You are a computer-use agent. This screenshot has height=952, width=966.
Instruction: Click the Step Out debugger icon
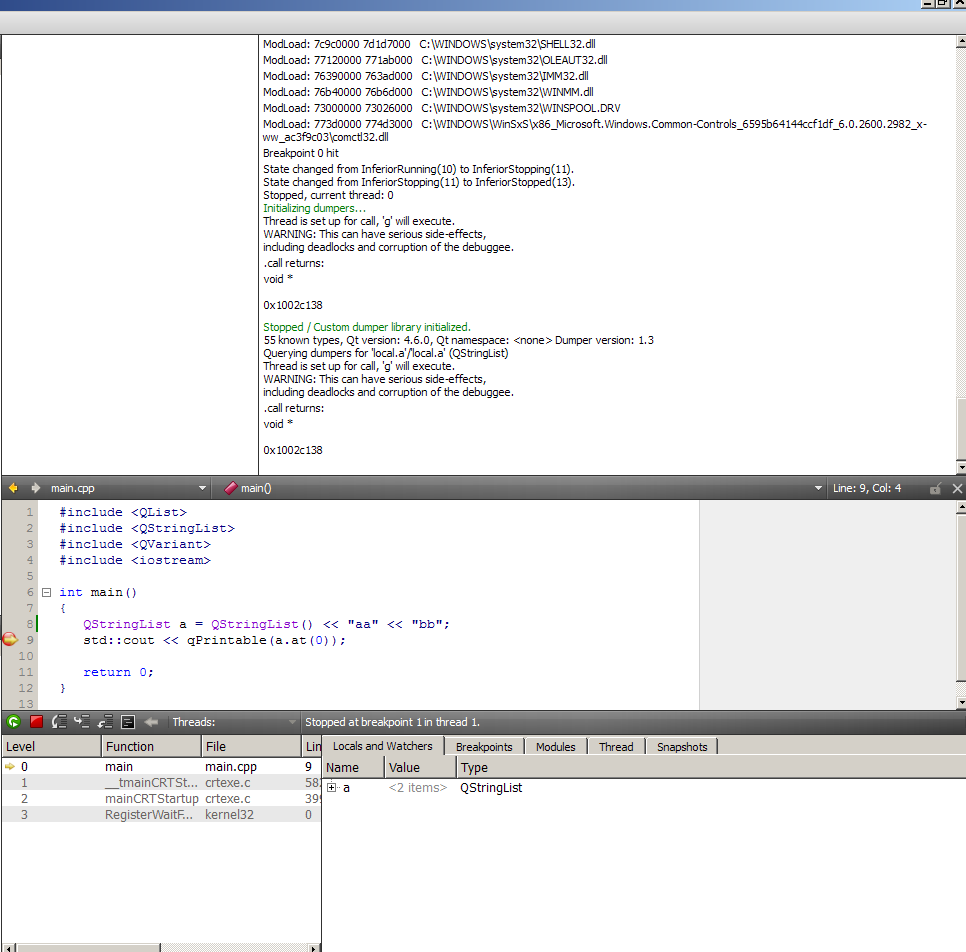(105, 722)
